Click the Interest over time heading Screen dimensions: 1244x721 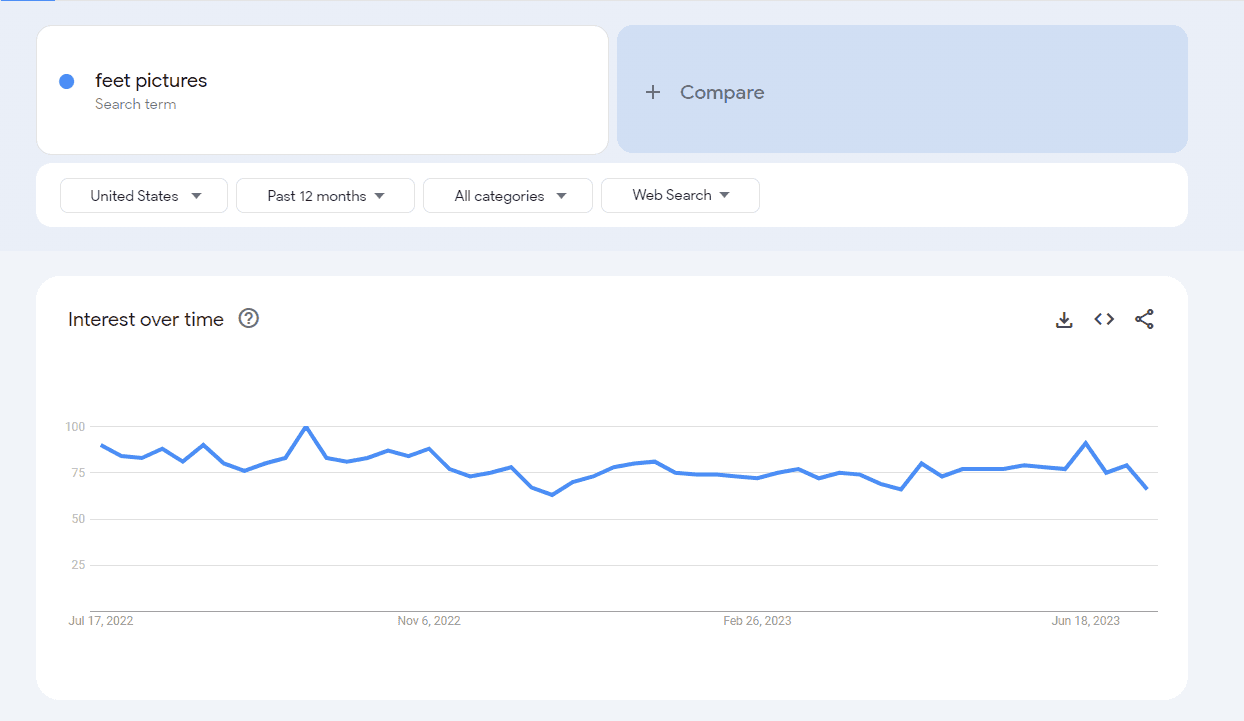pos(146,319)
